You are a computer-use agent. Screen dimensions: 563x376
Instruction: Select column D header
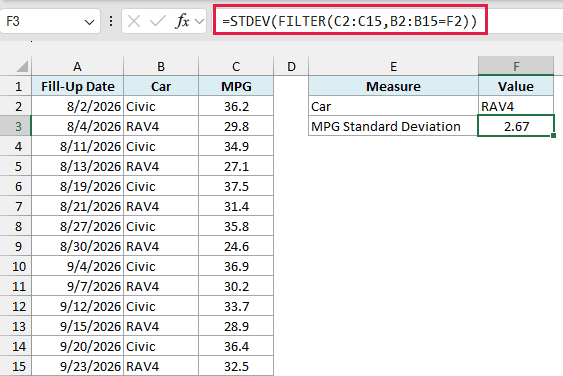click(x=291, y=66)
